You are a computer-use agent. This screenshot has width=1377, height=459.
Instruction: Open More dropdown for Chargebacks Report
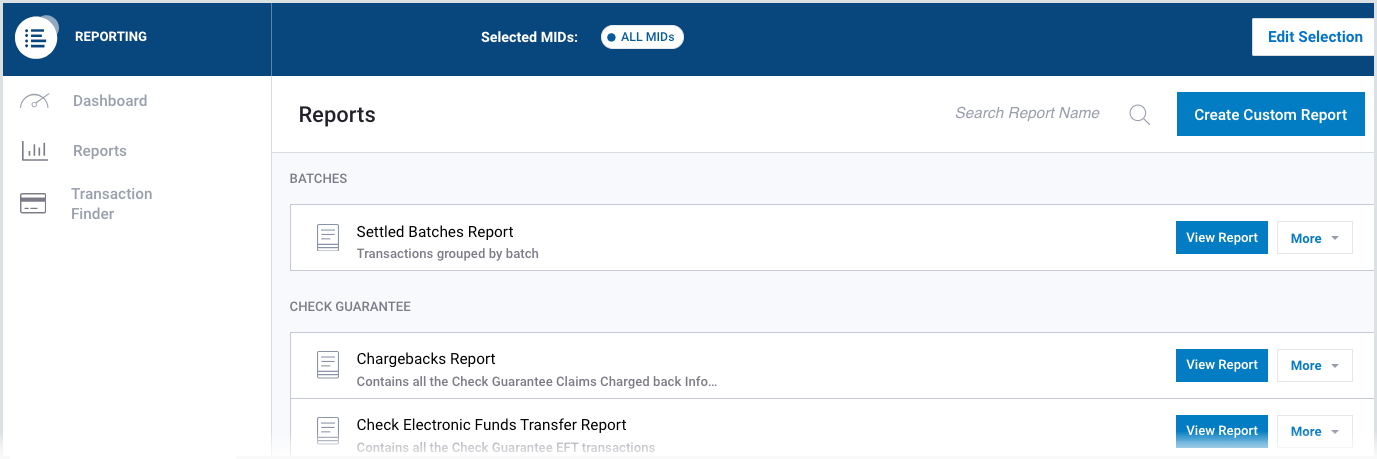click(1314, 366)
